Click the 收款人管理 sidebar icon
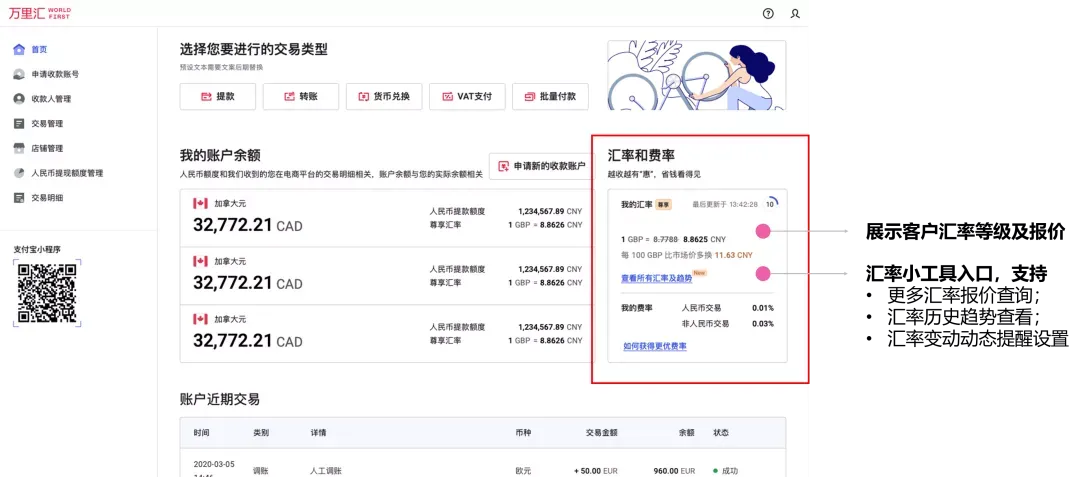 click(x=19, y=99)
